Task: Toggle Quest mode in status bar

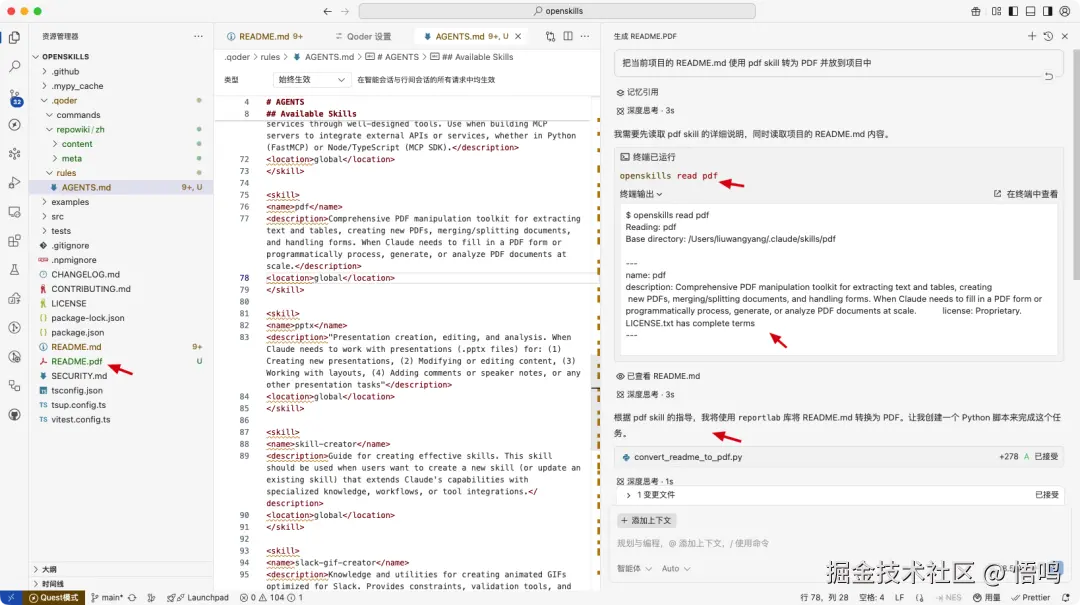Action: pyautogui.click(x=54, y=597)
